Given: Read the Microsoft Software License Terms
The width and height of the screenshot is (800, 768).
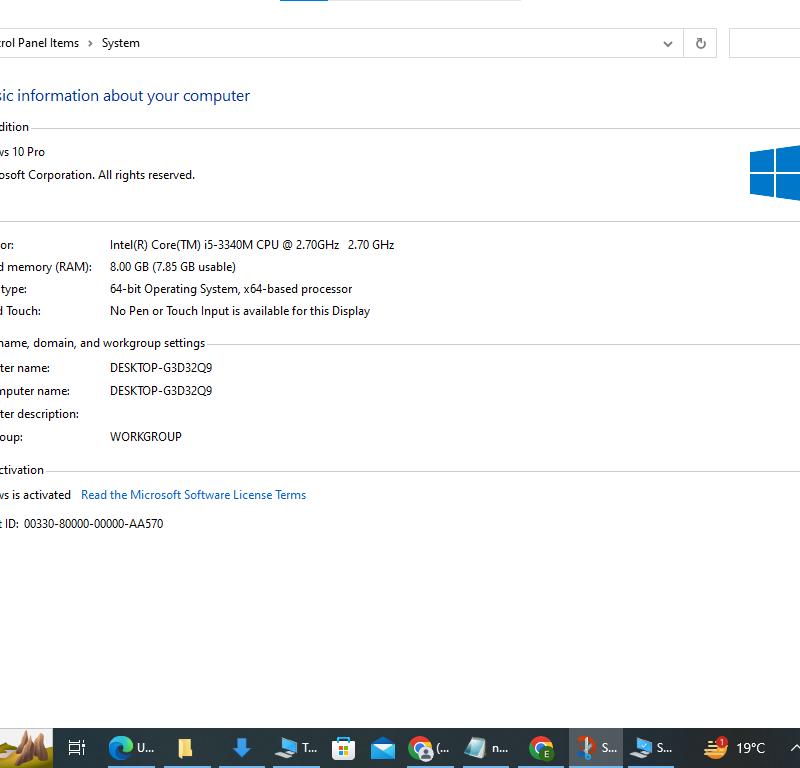Looking at the screenshot, I should tap(193, 495).
